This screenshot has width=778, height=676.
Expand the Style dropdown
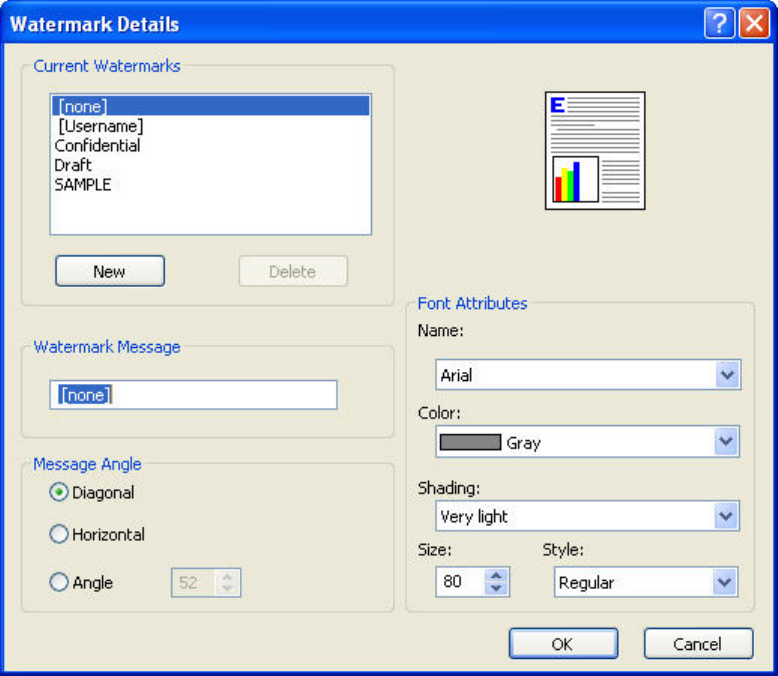(725, 582)
